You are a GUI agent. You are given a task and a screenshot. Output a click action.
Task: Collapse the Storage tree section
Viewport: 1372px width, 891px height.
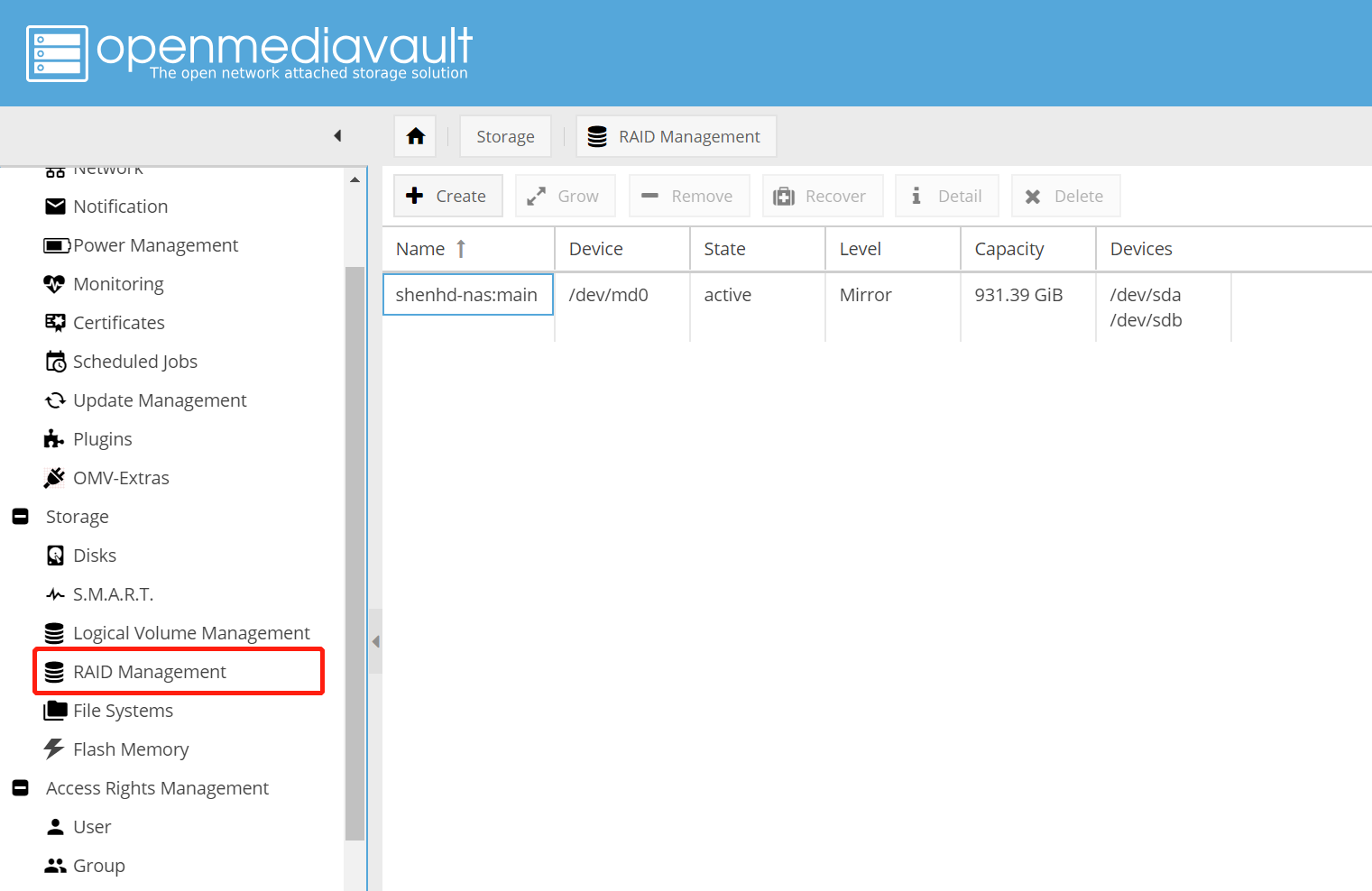click(x=21, y=517)
